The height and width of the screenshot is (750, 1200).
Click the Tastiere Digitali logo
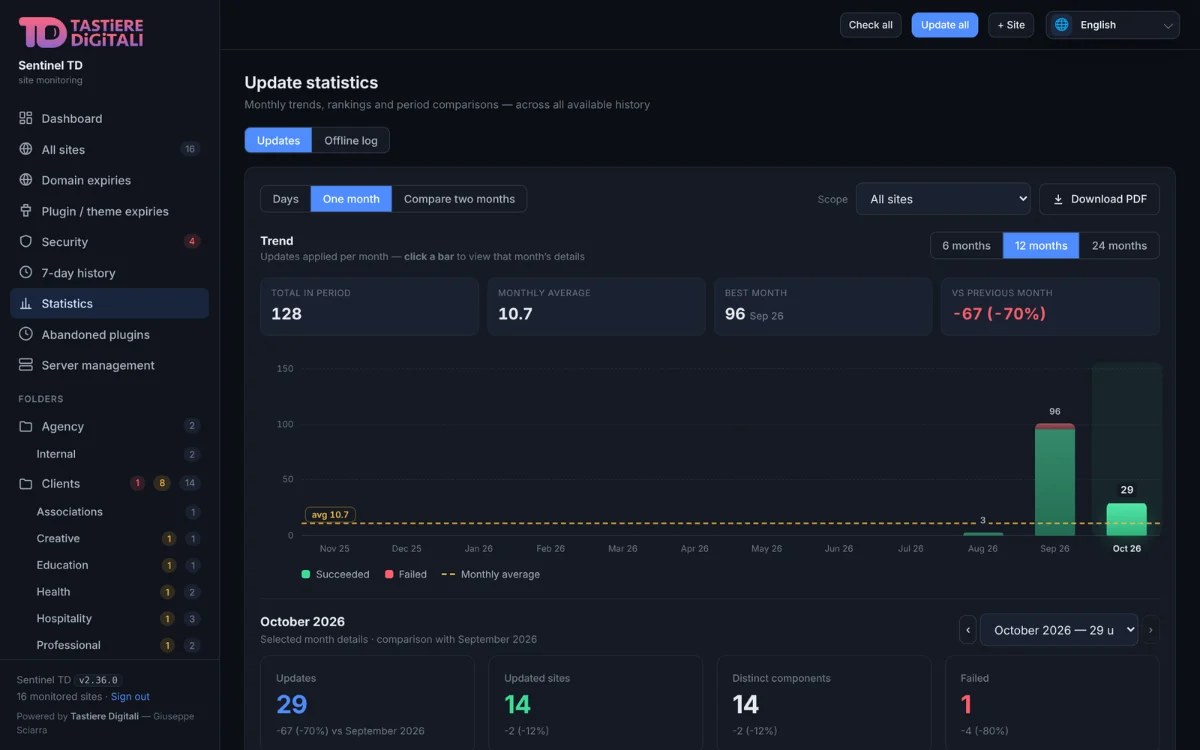tap(81, 32)
